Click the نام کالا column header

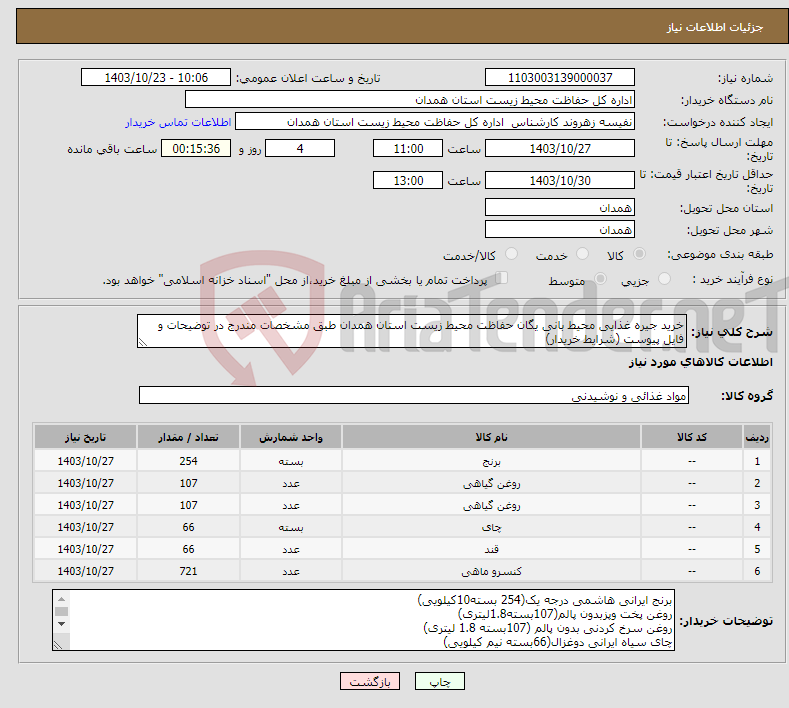491,437
